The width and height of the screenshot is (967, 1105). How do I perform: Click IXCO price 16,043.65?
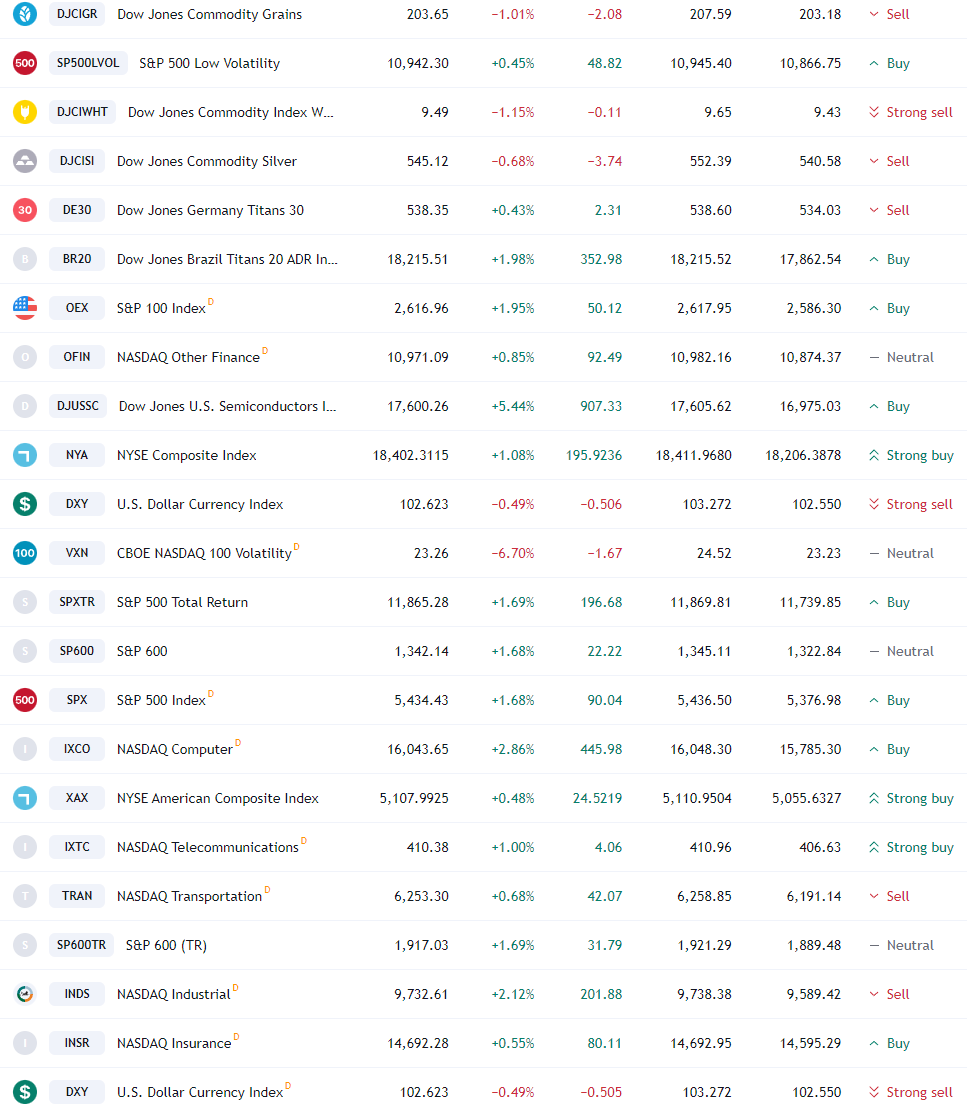click(x=418, y=749)
